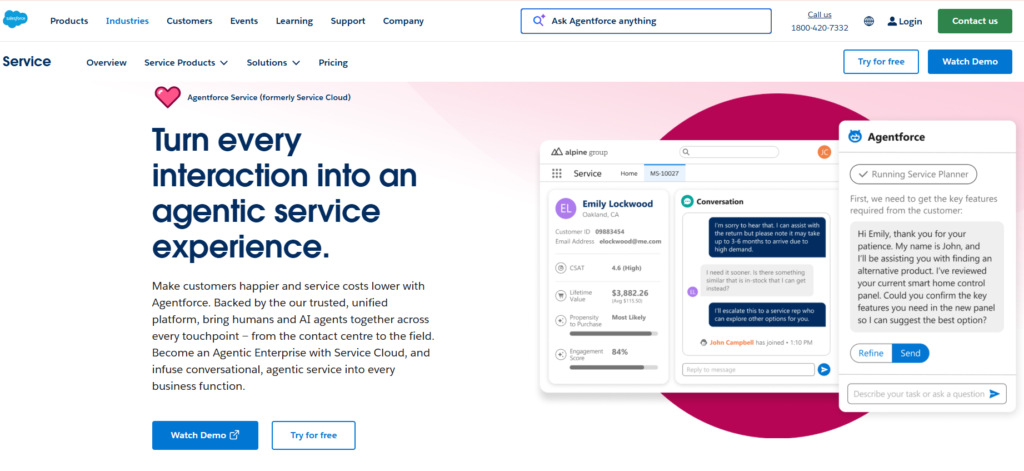Open the Events menu
This screenshot has width=1024, height=471.
244,21
